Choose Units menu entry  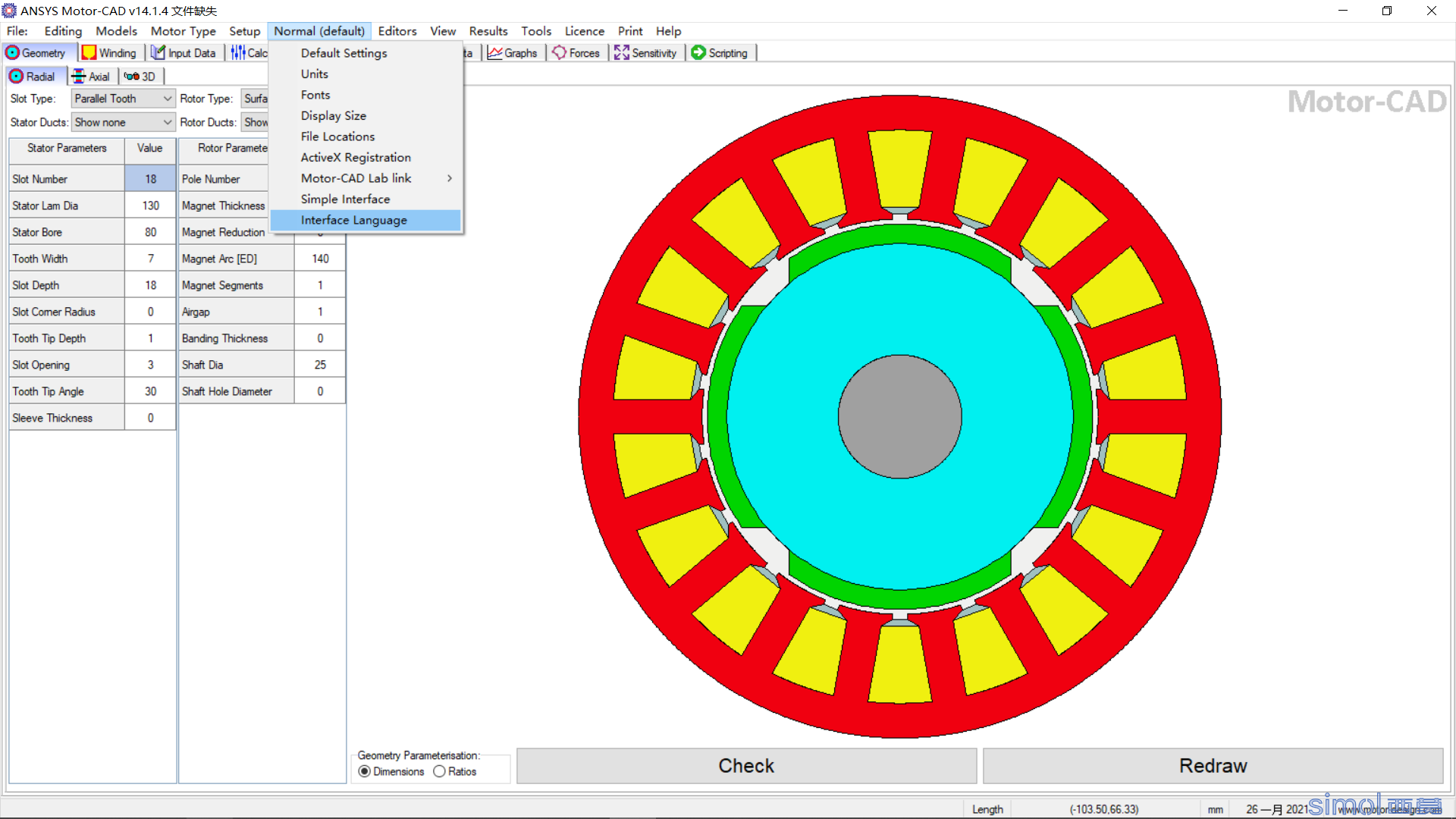click(x=366, y=74)
